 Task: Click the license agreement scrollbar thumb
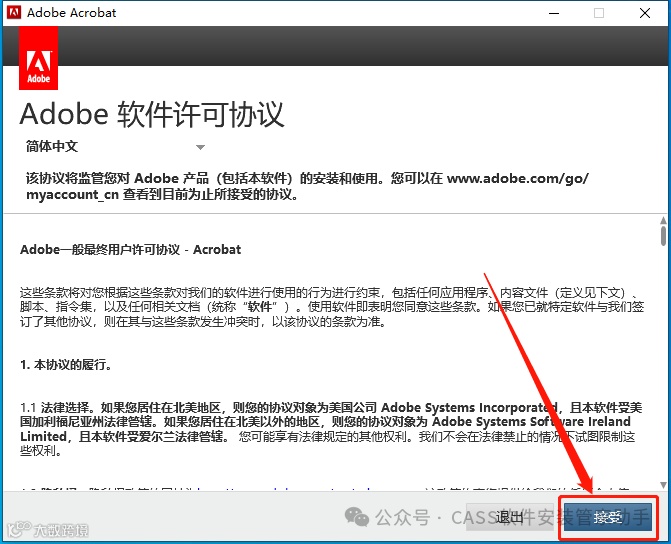tap(663, 235)
